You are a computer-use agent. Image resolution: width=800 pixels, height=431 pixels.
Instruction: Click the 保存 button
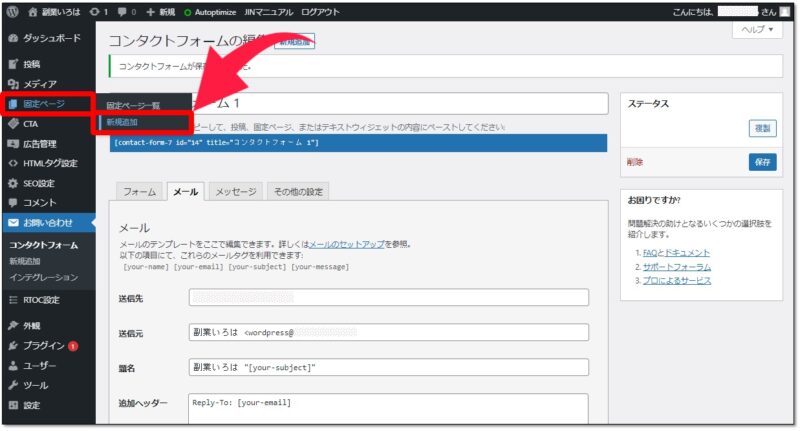point(763,162)
